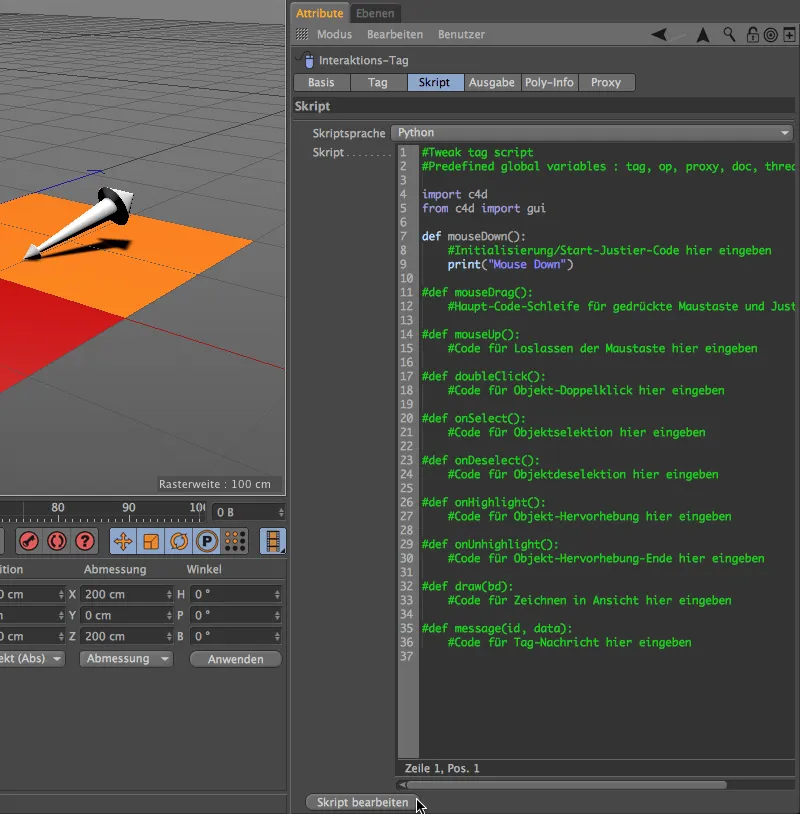Screen dimensions: 800x814
Task: Go back with the left arrow icon
Action: click(x=659, y=35)
